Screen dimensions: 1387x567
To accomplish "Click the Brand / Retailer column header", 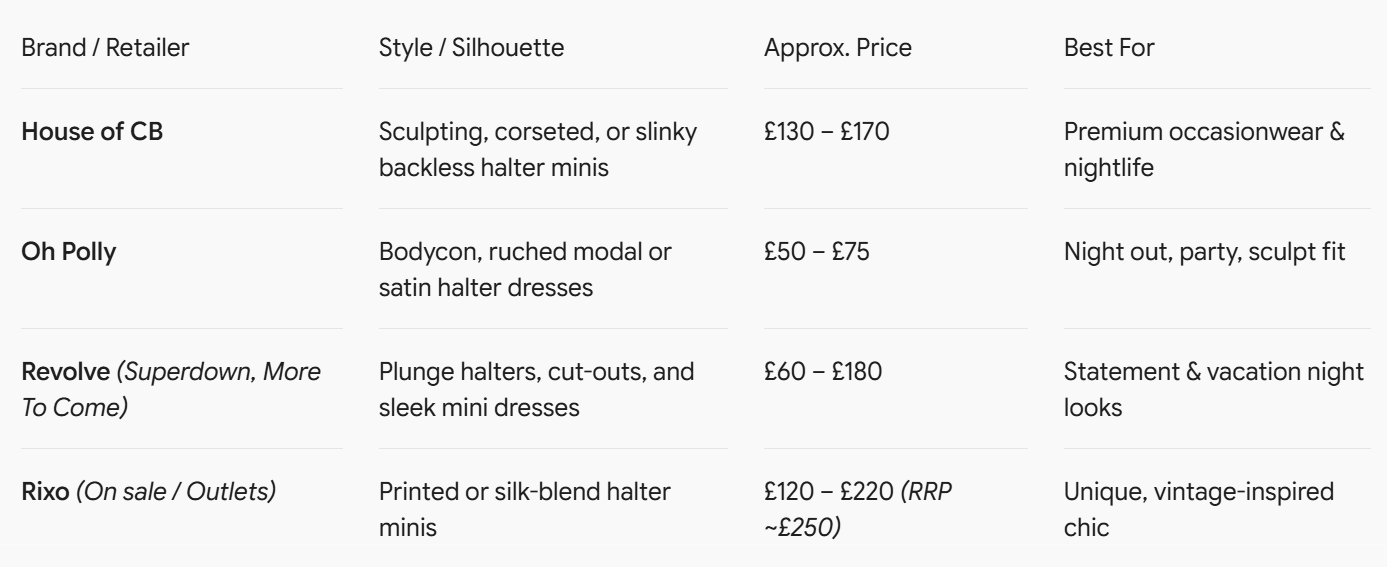I will [x=105, y=47].
